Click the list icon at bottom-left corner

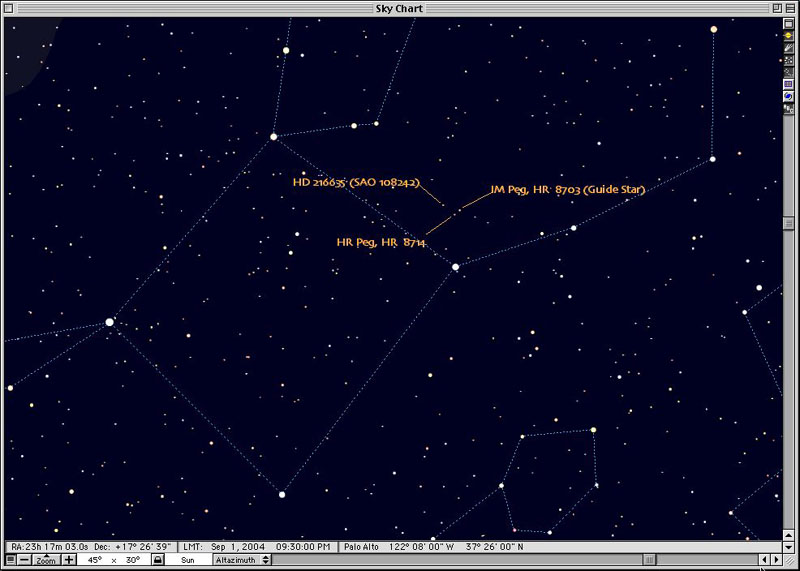pyautogui.click(x=10, y=560)
